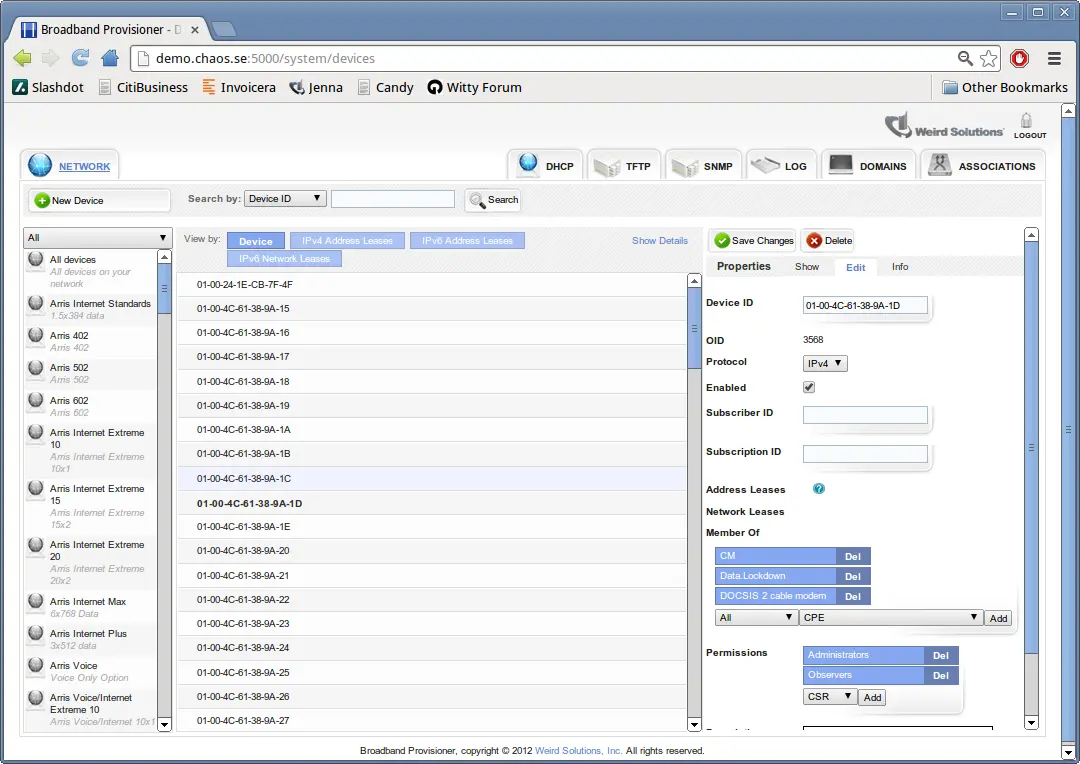Select the IPv4 Address Leases view
Image resolution: width=1080 pixels, height=764 pixels.
pyautogui.click(x=348, y=241)
